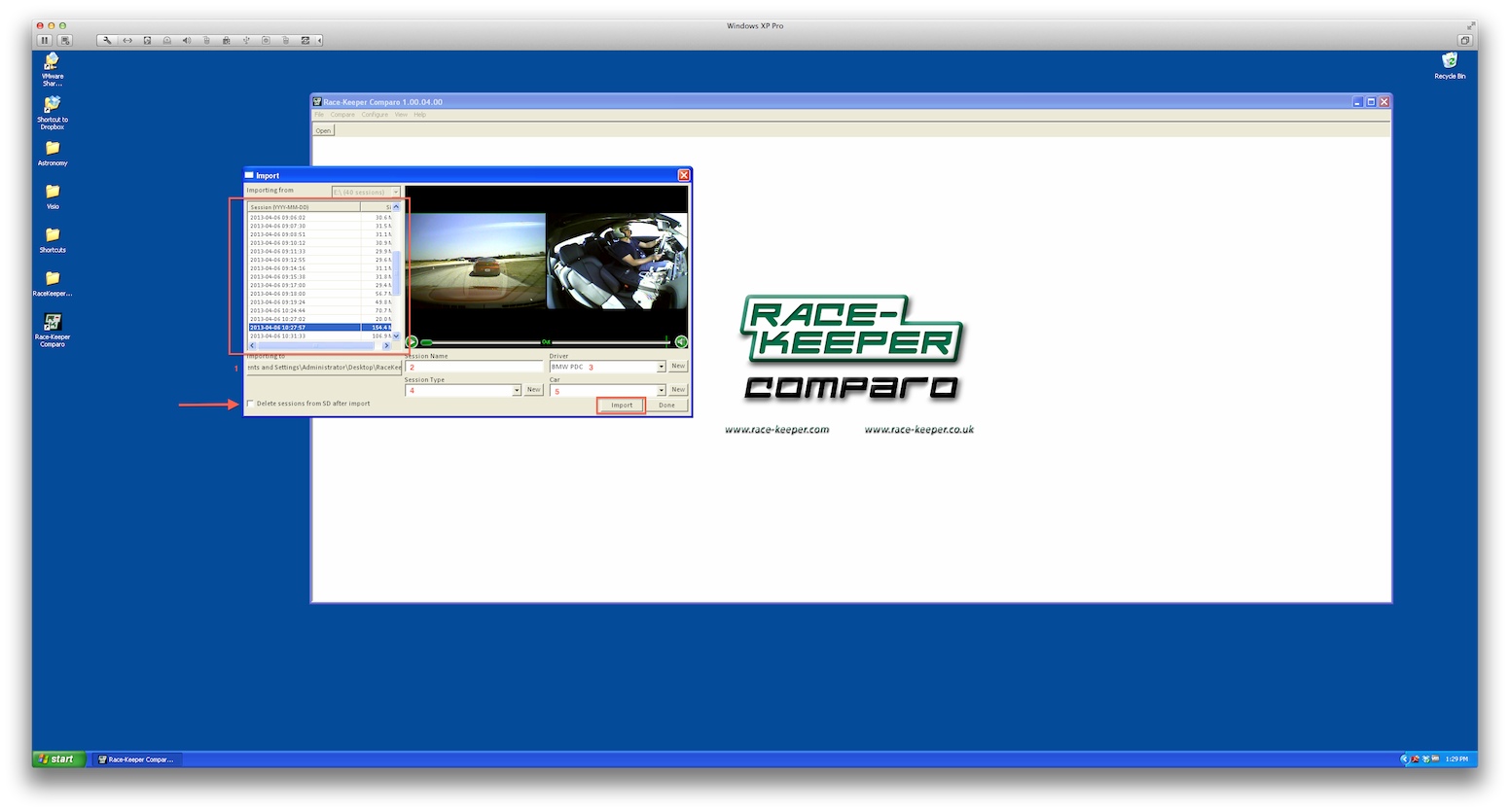Viewport: 1509px width, 812px height.
Task: Click the session list scroll-right arrow
Action: pyautogui.click(x=386, y=346)
